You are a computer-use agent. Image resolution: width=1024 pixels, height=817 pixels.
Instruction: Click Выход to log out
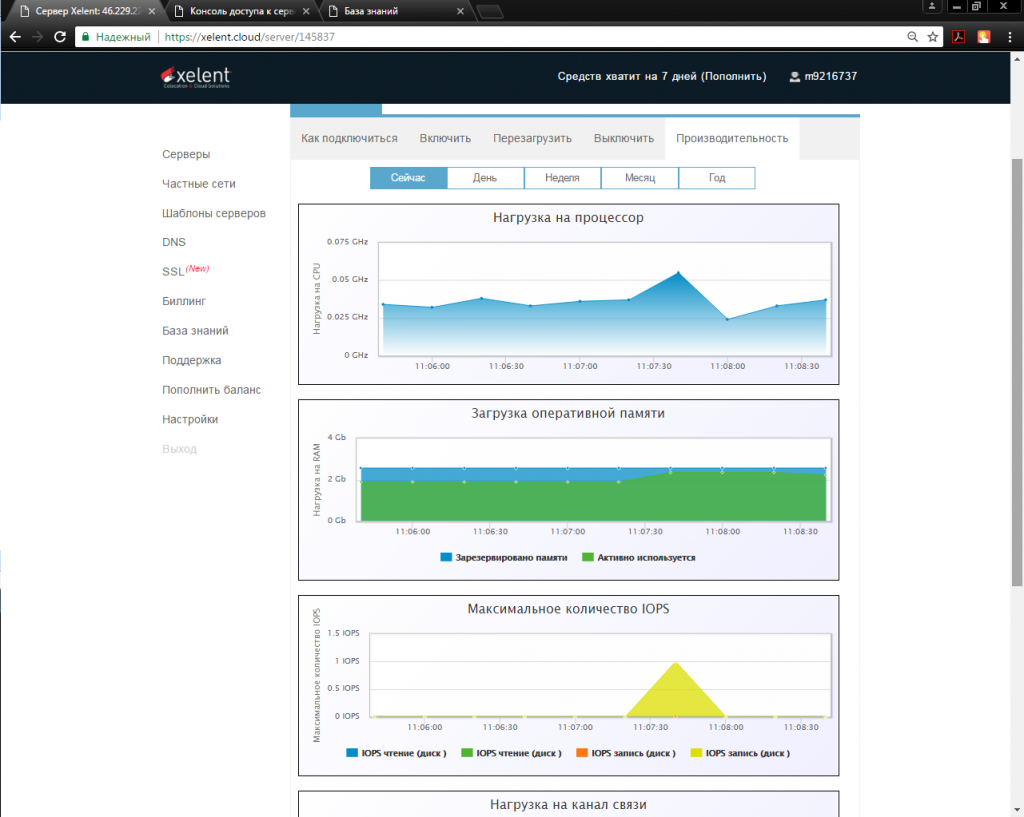(179, 449)
